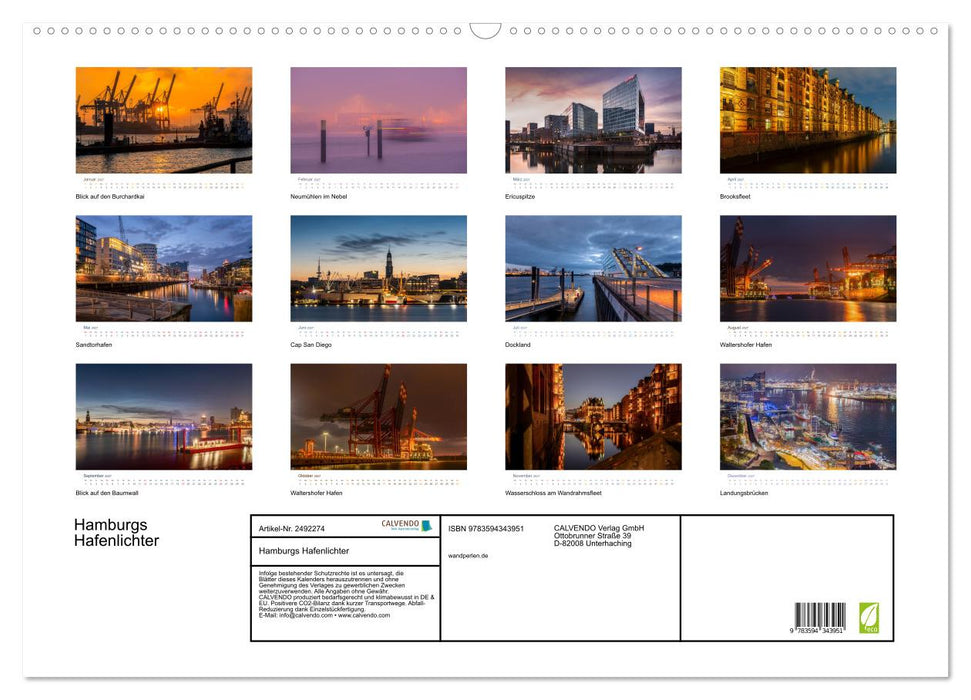Viewport: 971px width, 700px height.
Task: Click the green eco leaf icon
Action: coord(869,618)
